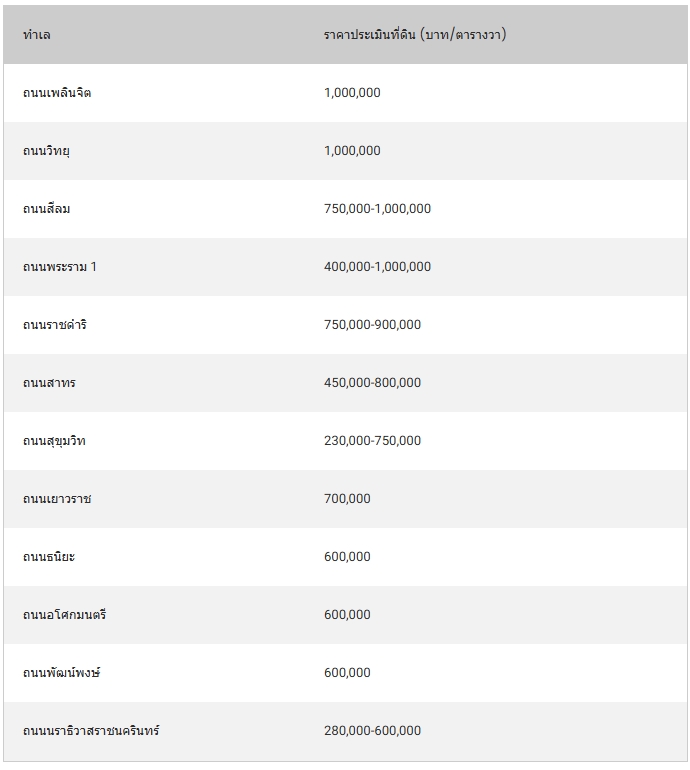The width and height of the screenshot is (690, 770).
Task: Select the ถนนพัฒน์พงษ์ location cell
Action: coord(62,673)
